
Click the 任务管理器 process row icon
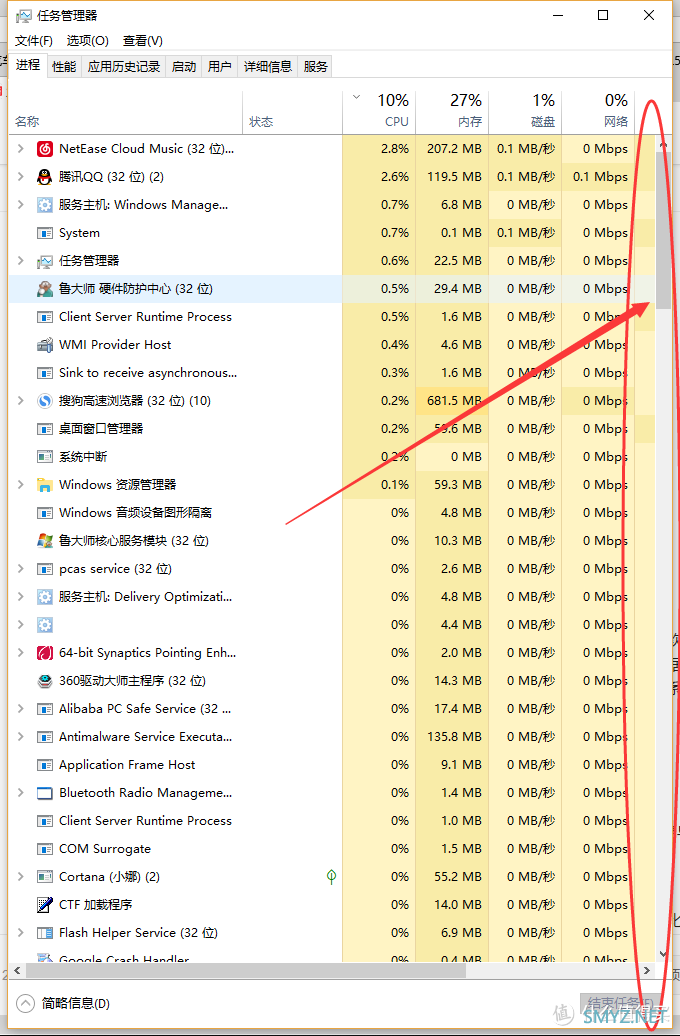point(44,261)
